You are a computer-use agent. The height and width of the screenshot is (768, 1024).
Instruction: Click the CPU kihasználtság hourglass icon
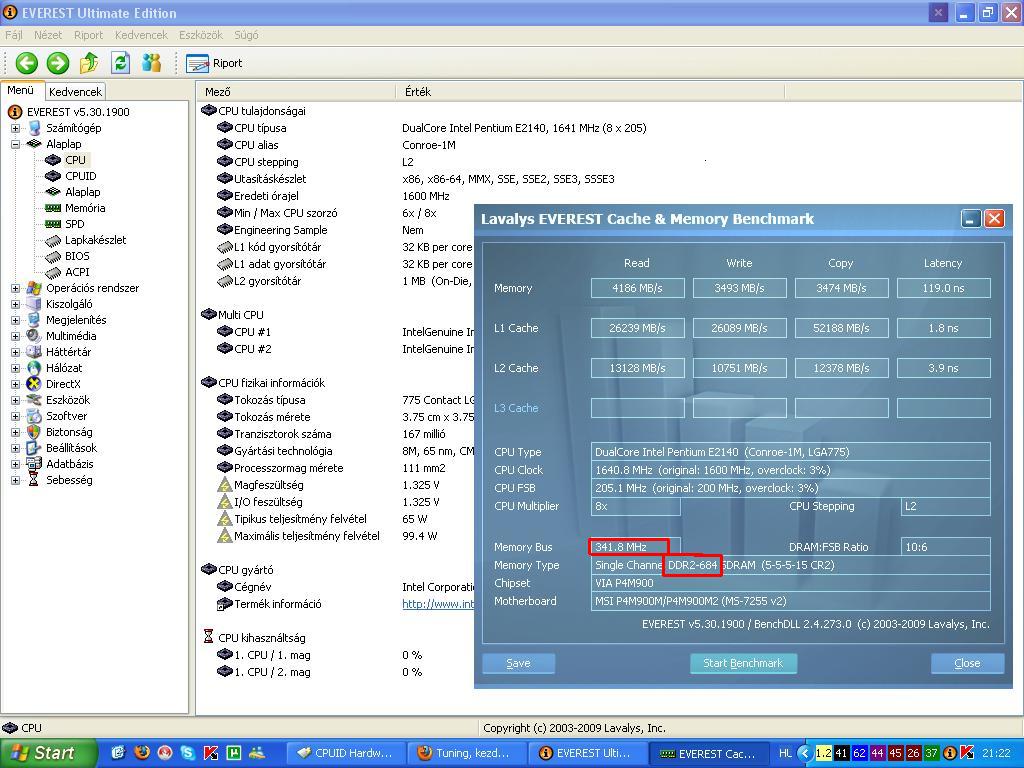[208, 637]
